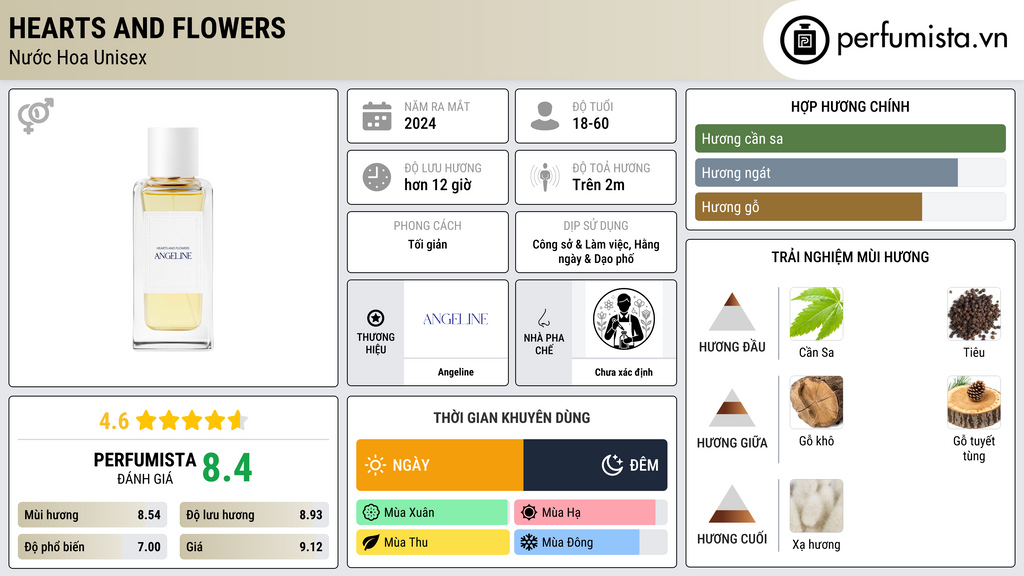Click the Nước Hoa Unisex subtitle
This screenshot has height=576, width=1024.
(78, 58)
